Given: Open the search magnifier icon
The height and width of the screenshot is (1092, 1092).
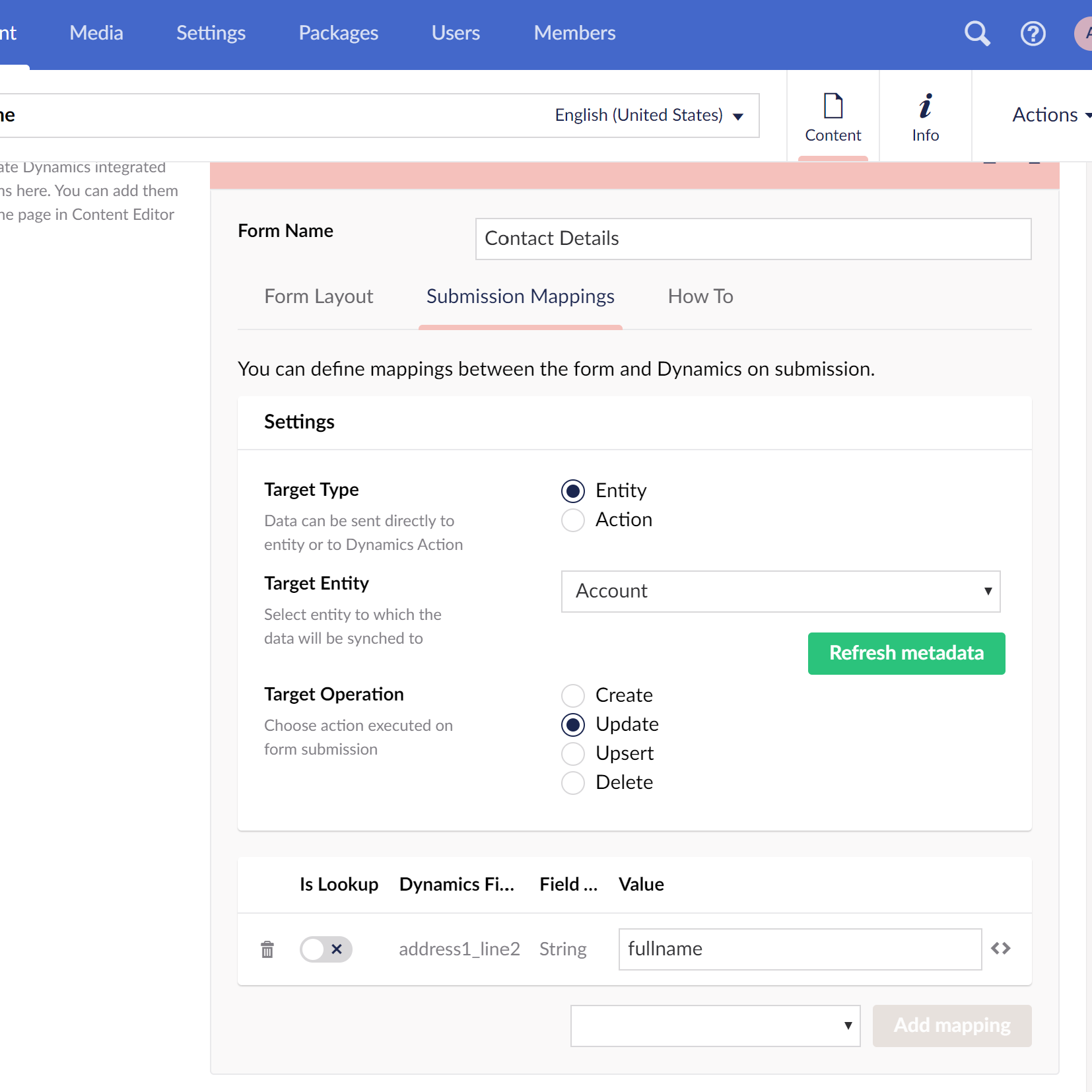Looking at the screenshot, I should (x=977, y=33).
